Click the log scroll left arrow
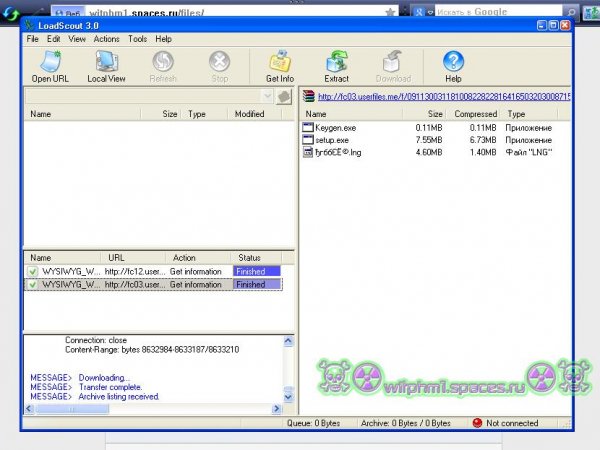Screen dimensions: 600x450 coord(29,409)
